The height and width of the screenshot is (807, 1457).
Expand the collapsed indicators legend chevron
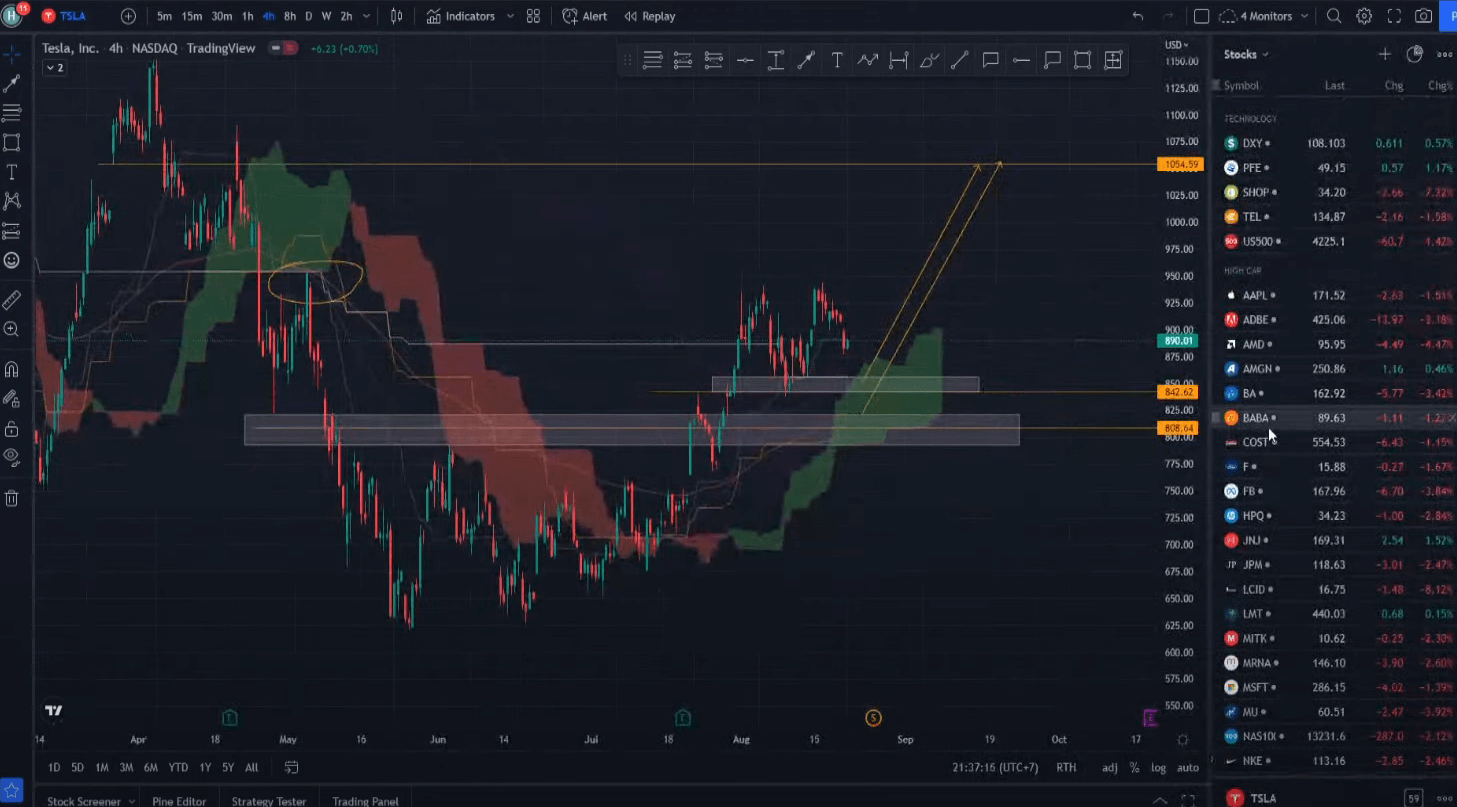point(55,67)
